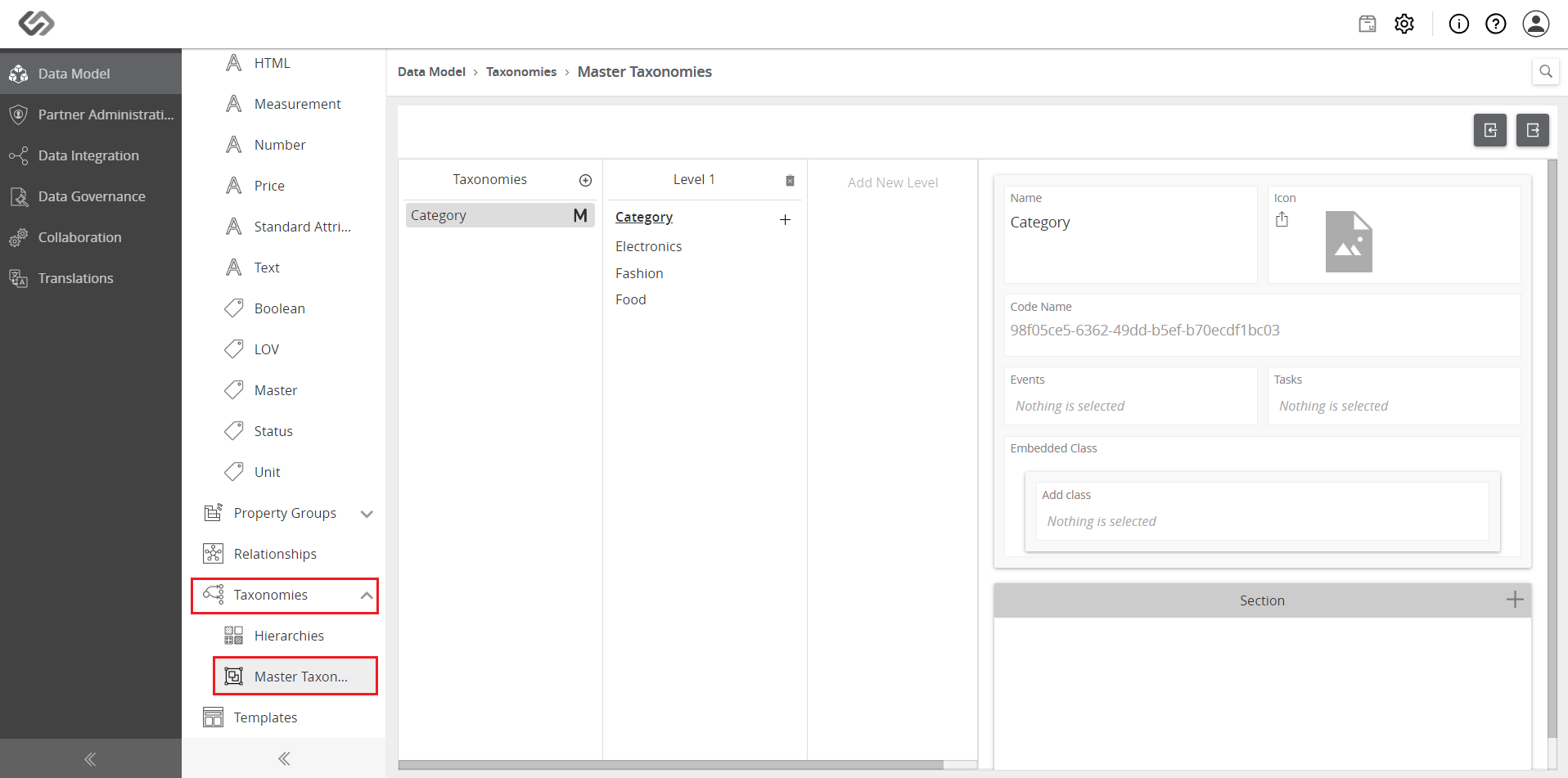Screen dimensions: 1568x778
Task: Open the calendar scheduler icon in header
Action: 1367,24
